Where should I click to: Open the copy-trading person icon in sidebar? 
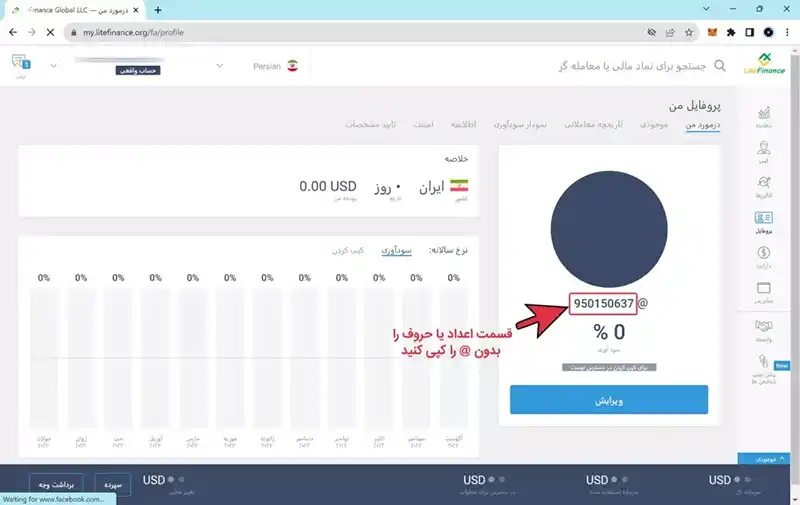point(764,152)
